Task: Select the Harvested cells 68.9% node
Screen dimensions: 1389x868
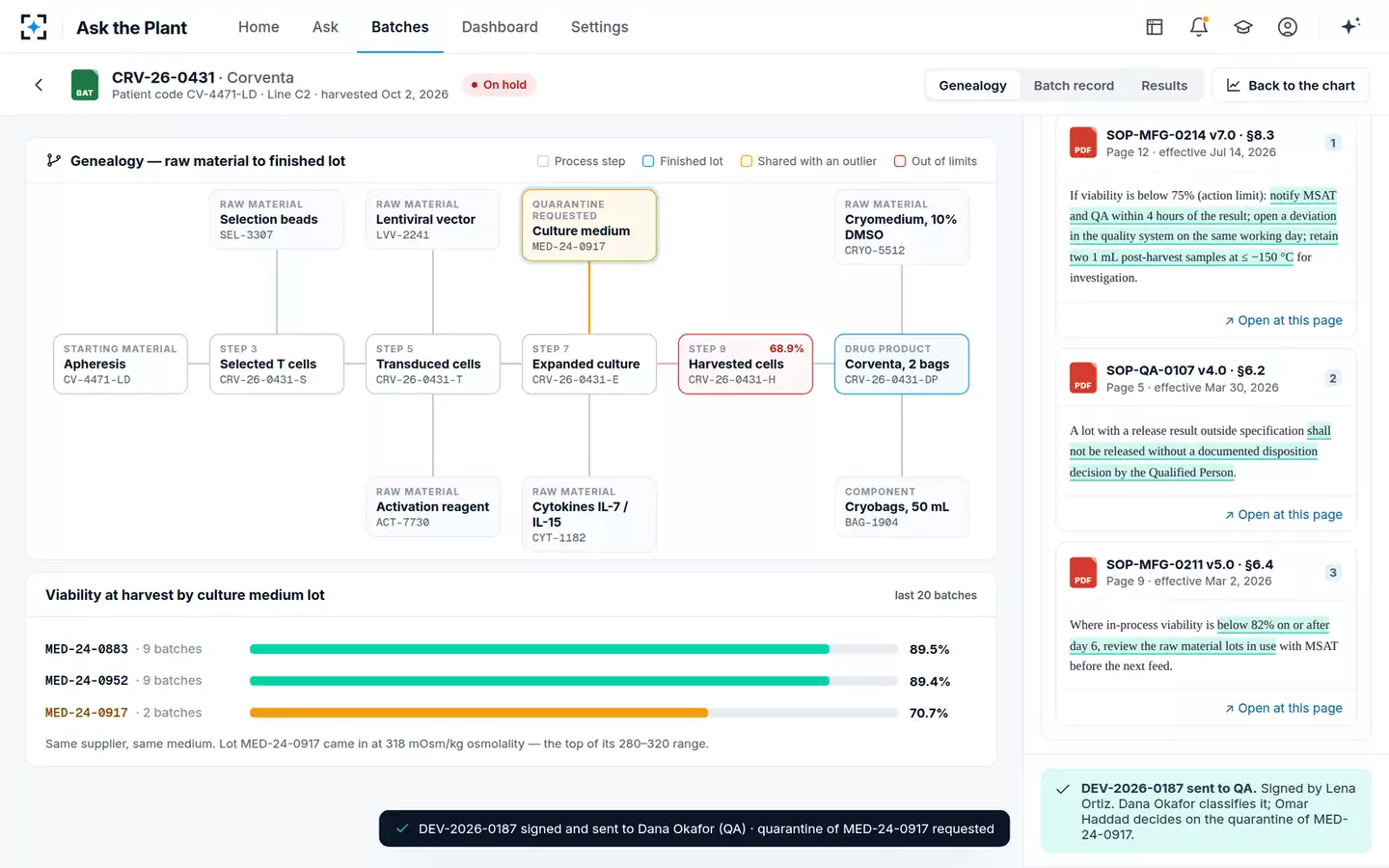Action: click(746, 364)
